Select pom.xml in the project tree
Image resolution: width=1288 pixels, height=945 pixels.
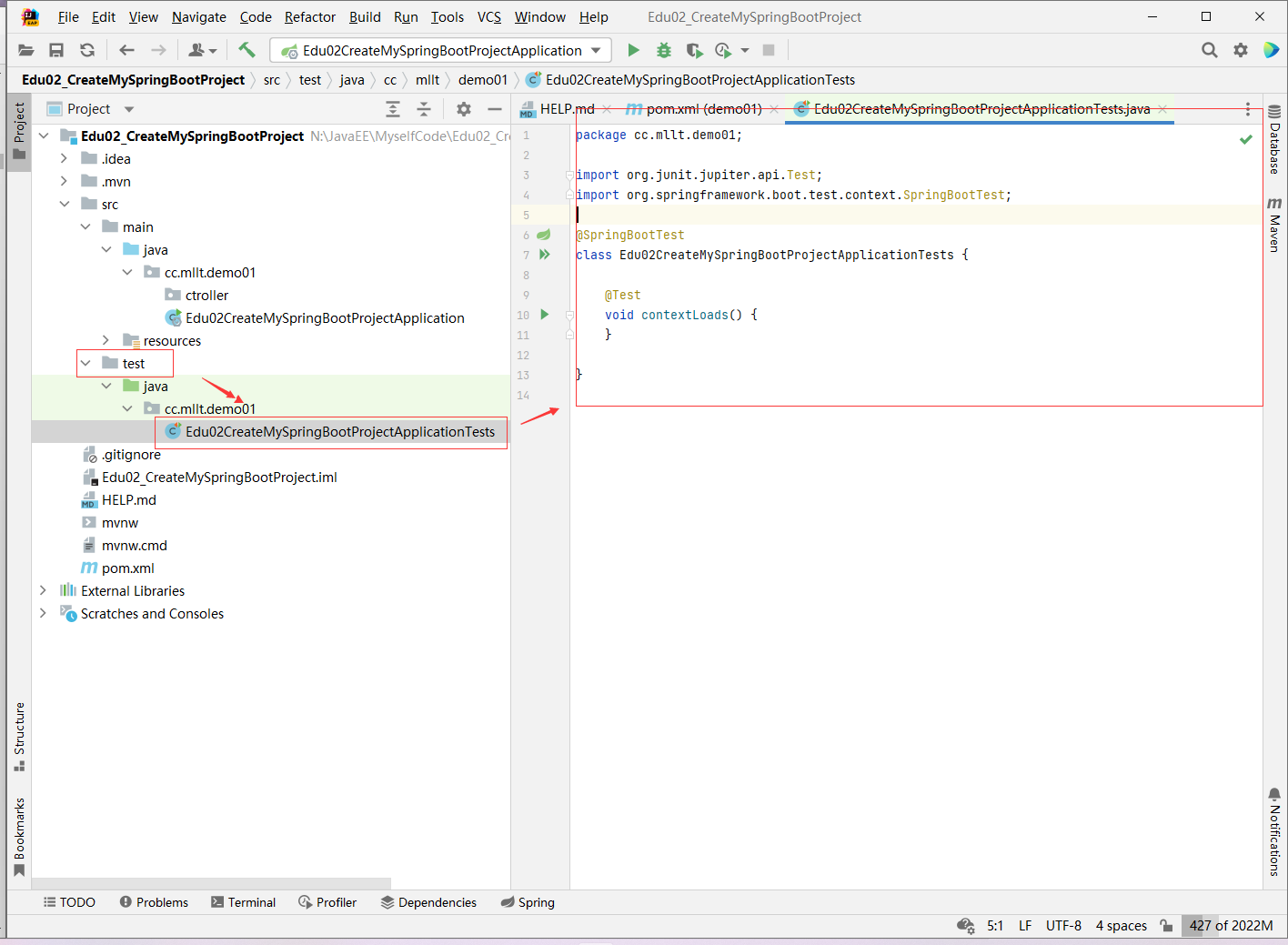point(128,568)
